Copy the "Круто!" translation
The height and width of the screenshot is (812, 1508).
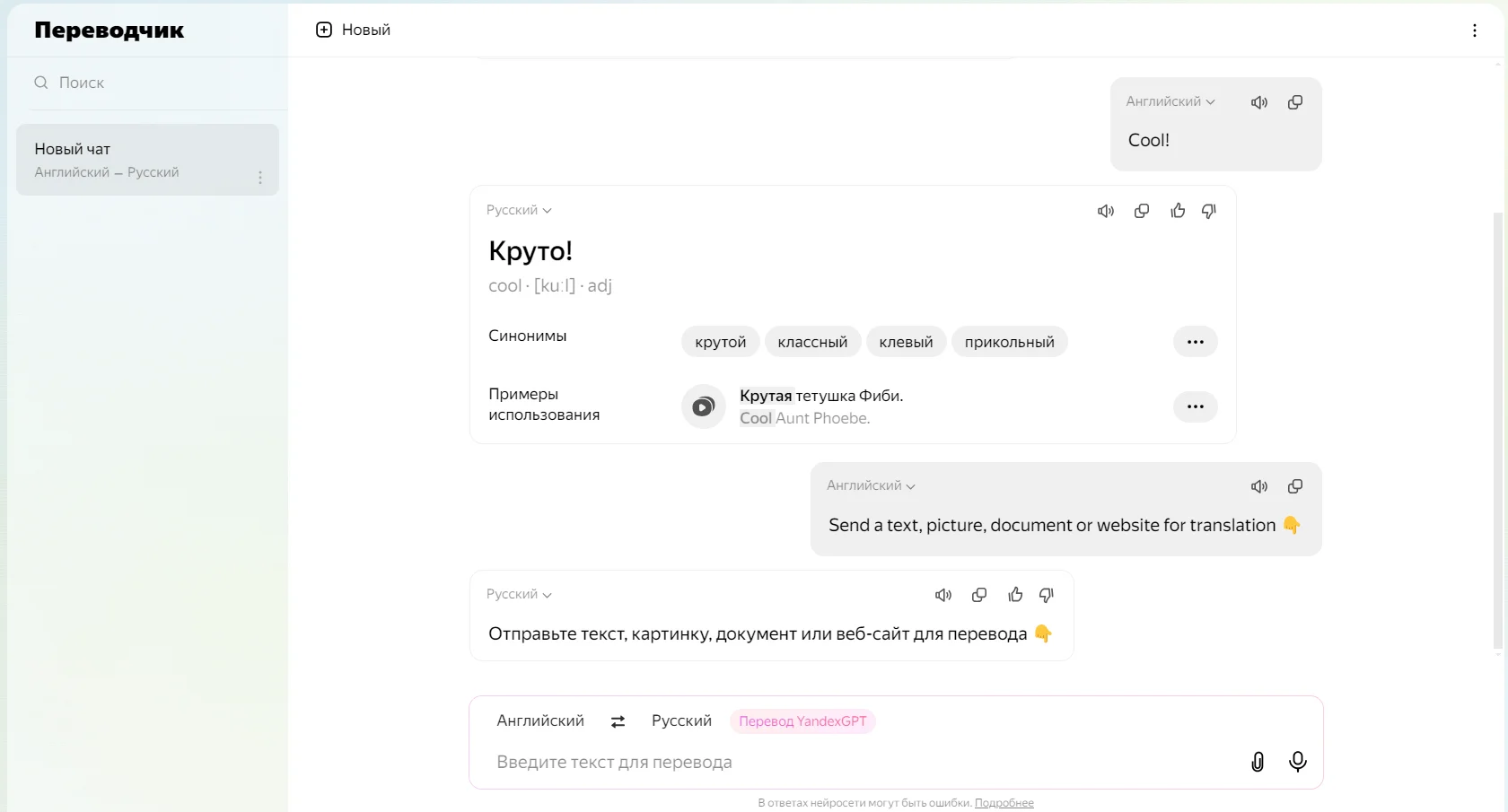[1142, 211]
